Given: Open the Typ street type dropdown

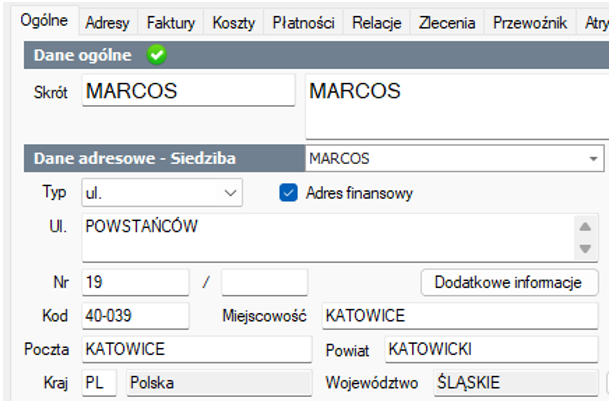Looking at the screenshot, I should [230, 191].
